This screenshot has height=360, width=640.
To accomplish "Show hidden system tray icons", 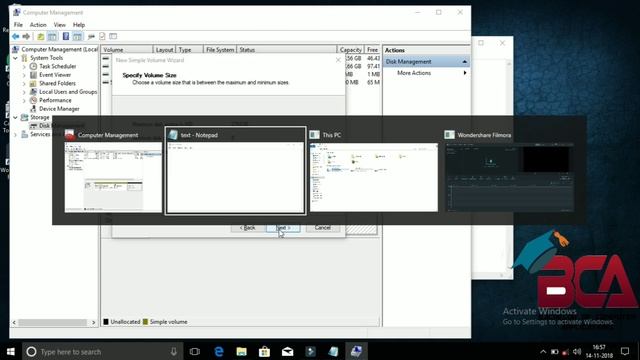I will tap(543, 351).
